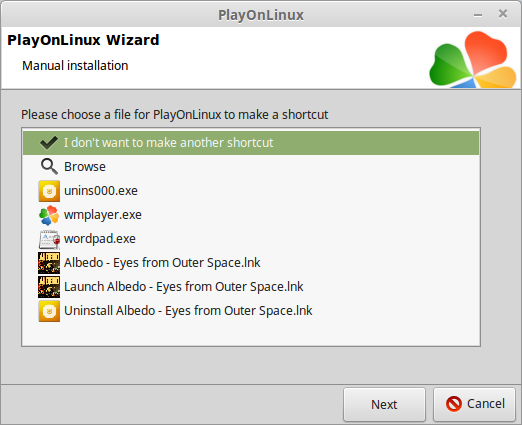
Task: Click the Uninstall Albedo shortcut's icon
Action: point(49,311)
